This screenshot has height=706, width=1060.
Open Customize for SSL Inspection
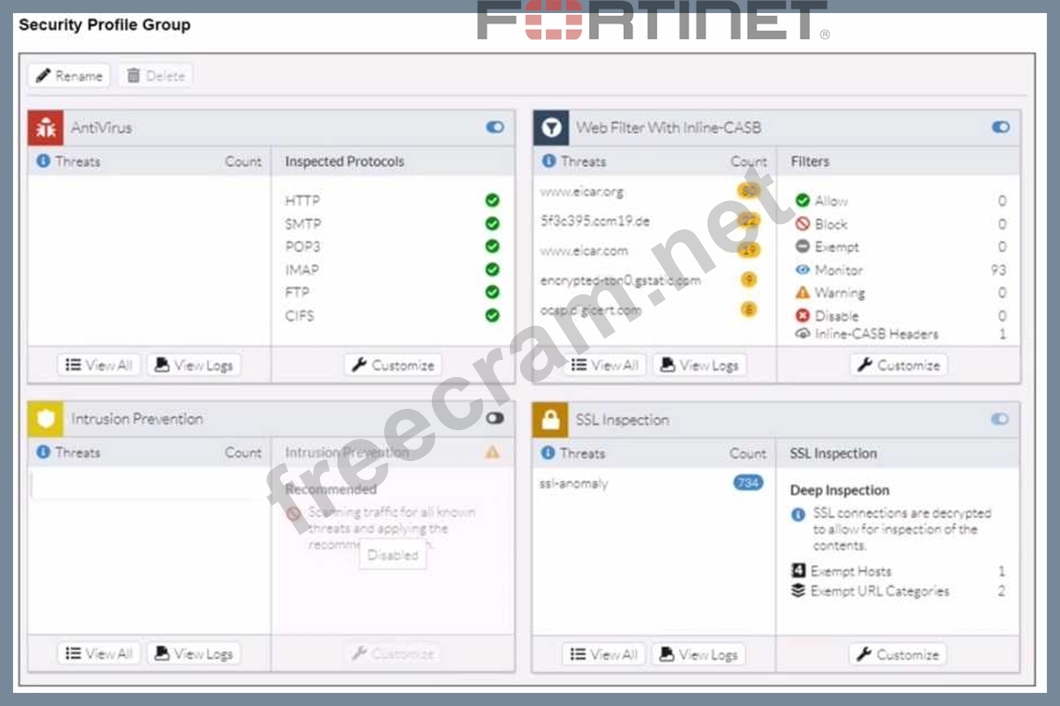(897, 654)
